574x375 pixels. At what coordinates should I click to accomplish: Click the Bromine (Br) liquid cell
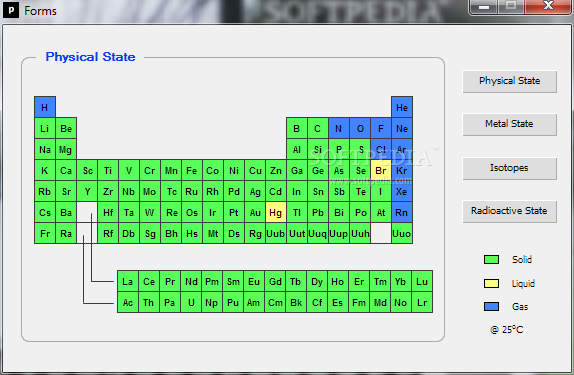coord(381,170)
